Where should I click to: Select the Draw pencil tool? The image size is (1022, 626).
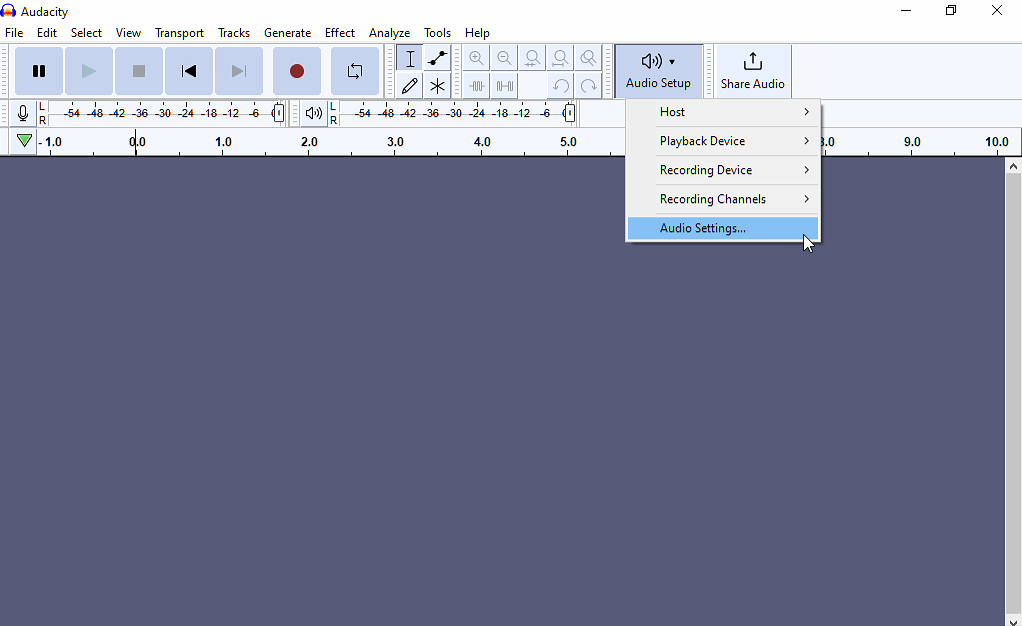click(x=410, y=85)
